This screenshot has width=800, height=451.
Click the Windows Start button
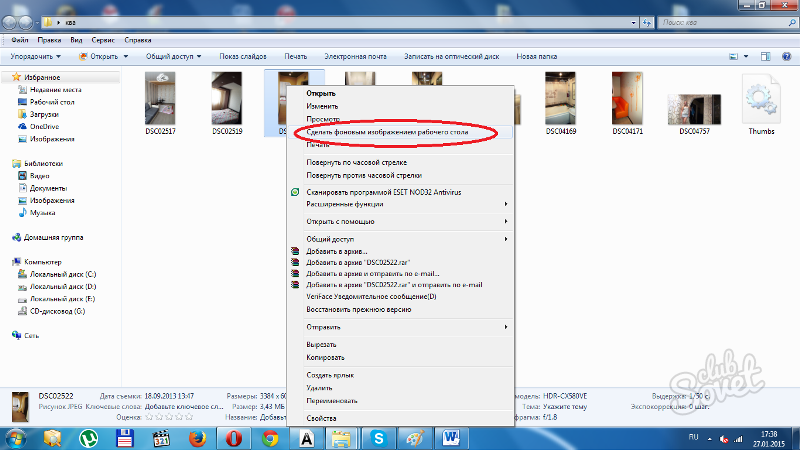(x=17, y=437)
